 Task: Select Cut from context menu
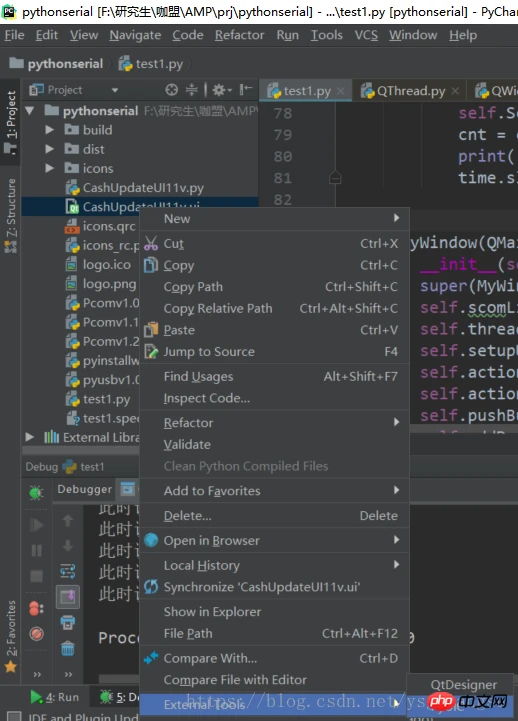274,243
